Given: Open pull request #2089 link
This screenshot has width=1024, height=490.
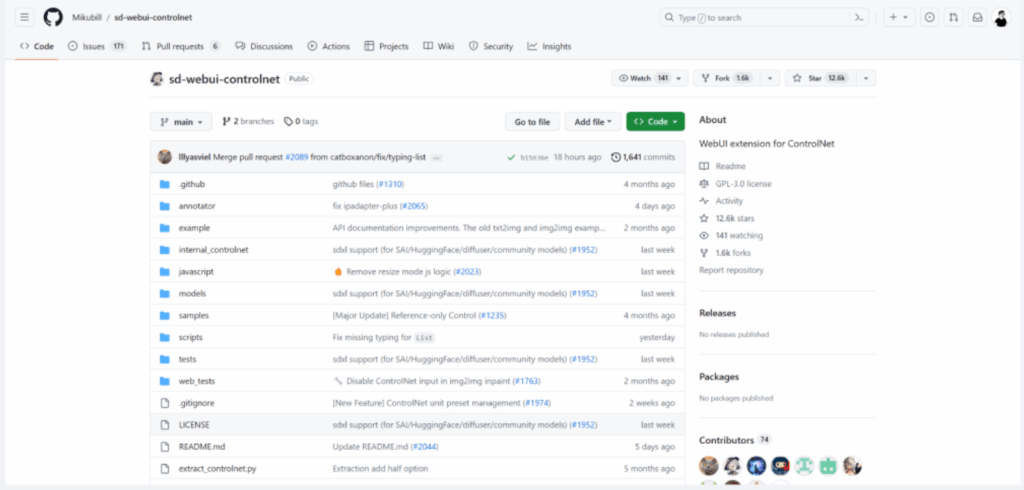Looking at the screenshot, I should pos(296,157).
